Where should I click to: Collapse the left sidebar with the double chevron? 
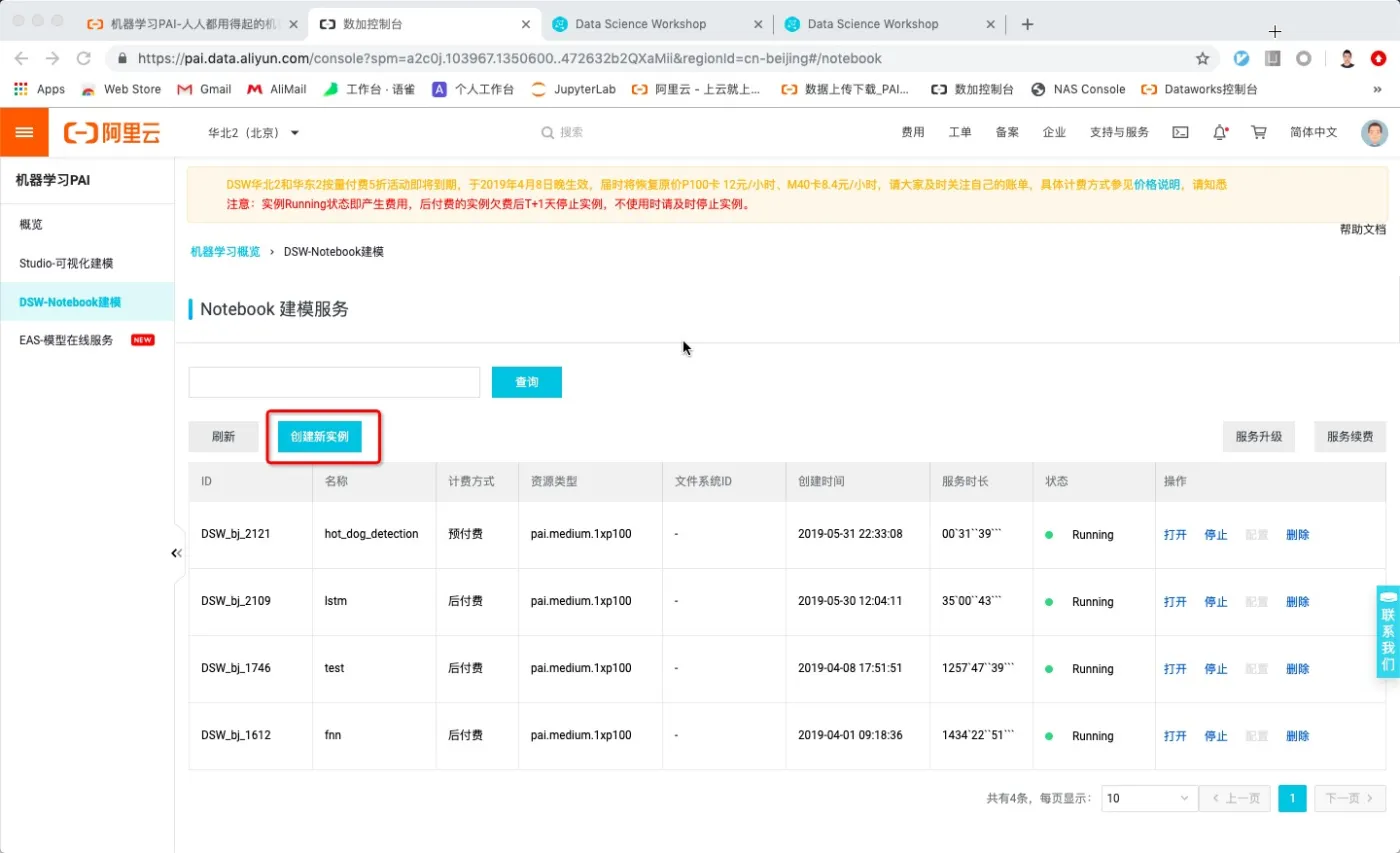[x=177, y=553]
